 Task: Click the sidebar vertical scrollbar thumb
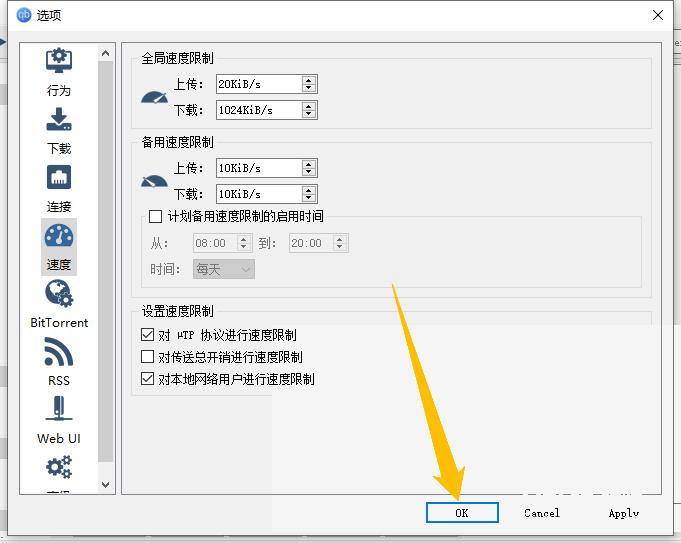[106, 261]
